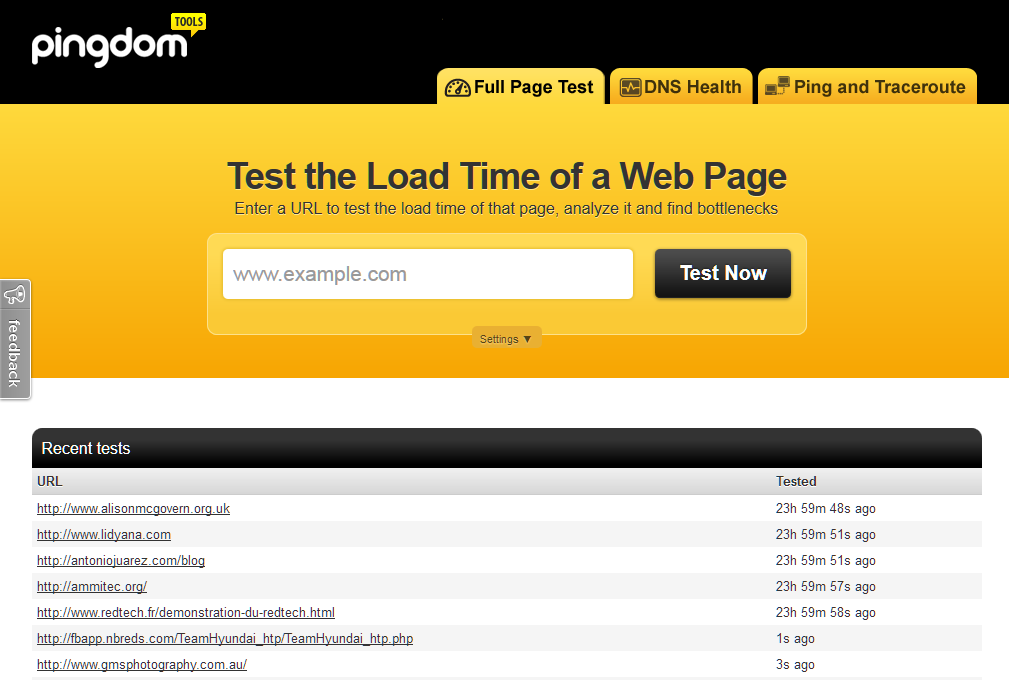Open the redtech.fr demonstration link

[x=186, y=612]
